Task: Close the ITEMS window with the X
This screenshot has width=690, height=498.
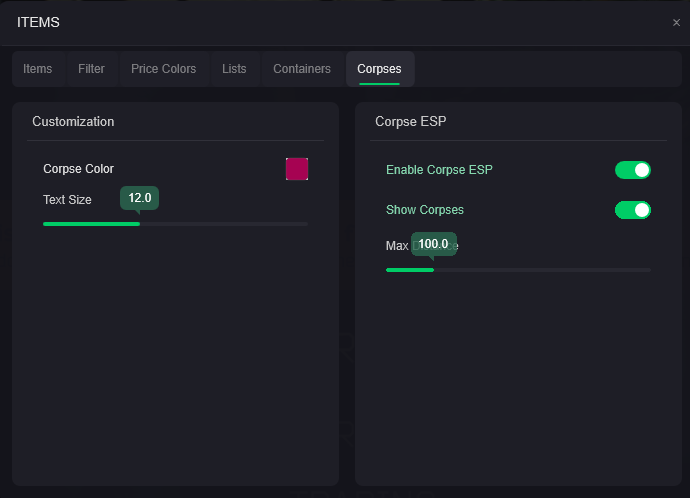Action: click(676, 22)
